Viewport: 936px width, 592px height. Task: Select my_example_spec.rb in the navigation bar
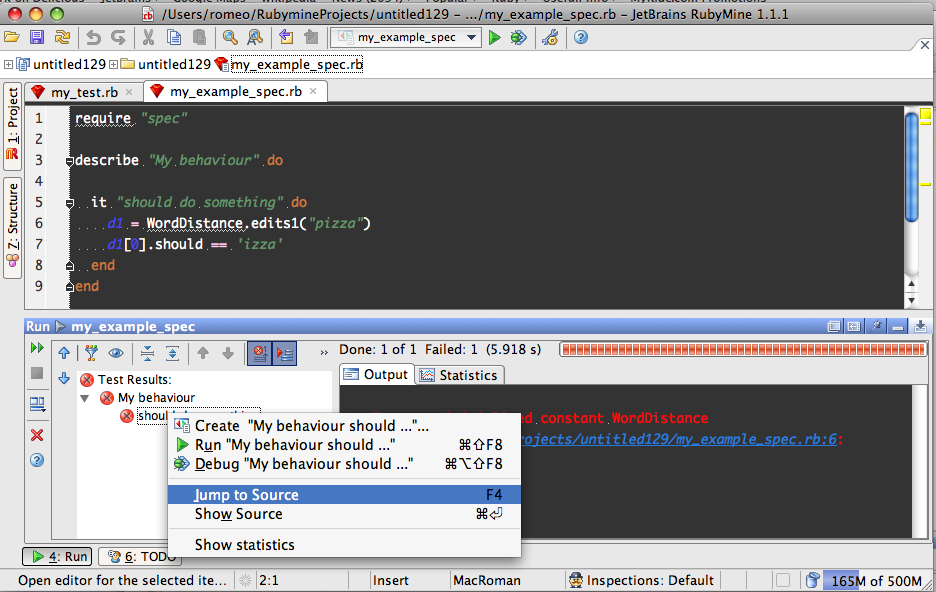tap(297, 64)
